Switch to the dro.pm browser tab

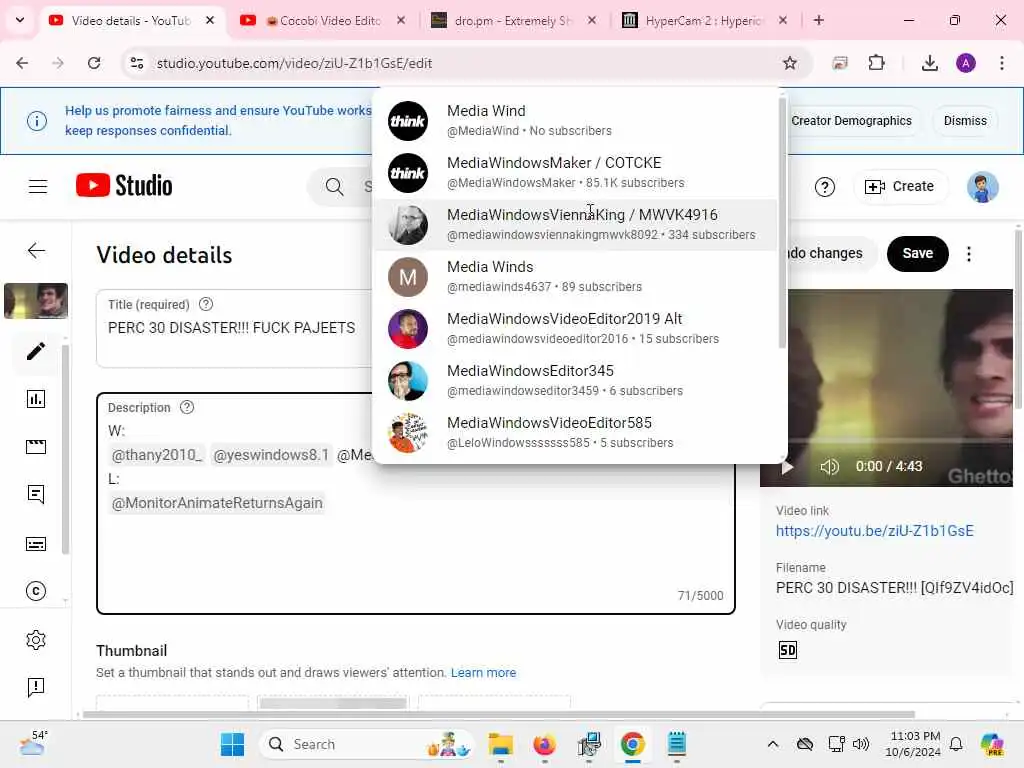click(x=513, y=21)
